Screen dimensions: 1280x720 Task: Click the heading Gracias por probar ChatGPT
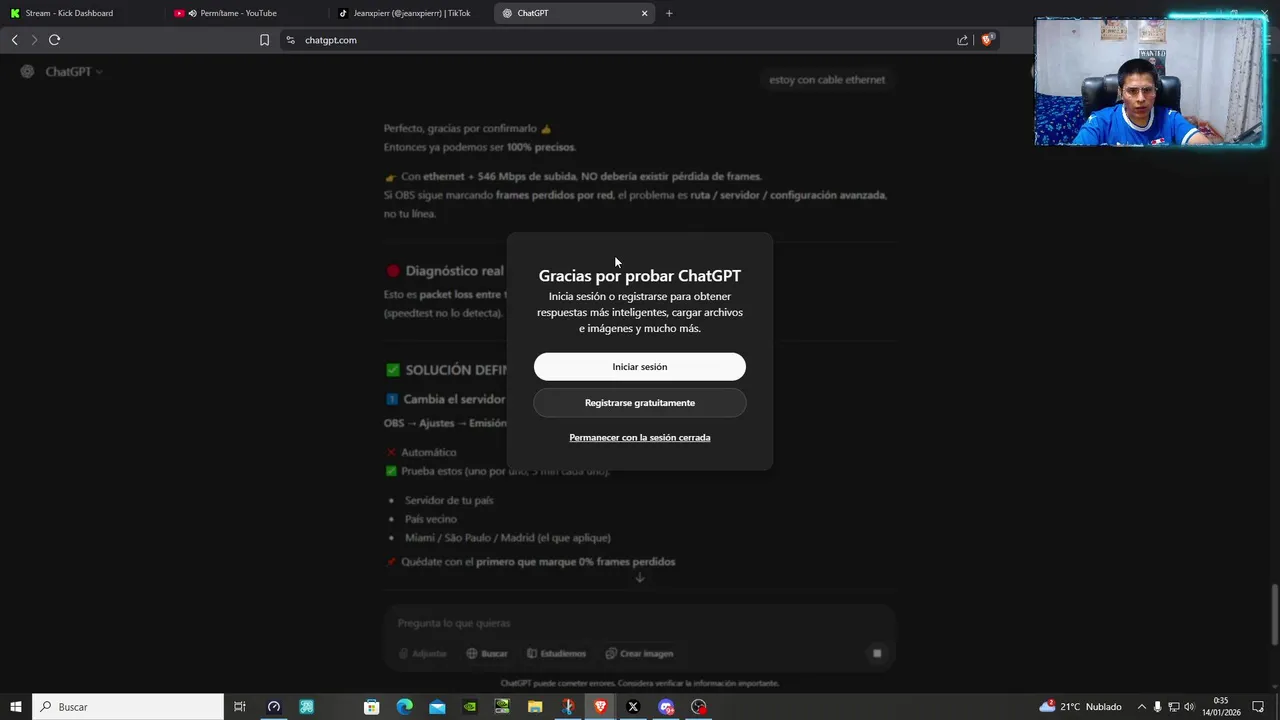click(640, 276)
